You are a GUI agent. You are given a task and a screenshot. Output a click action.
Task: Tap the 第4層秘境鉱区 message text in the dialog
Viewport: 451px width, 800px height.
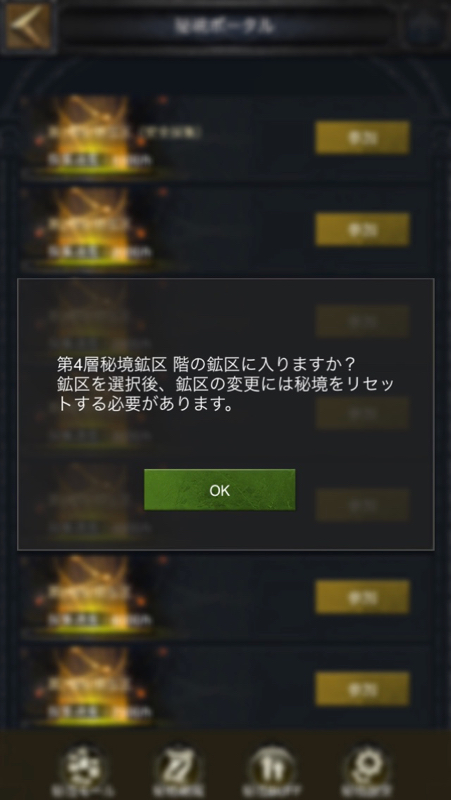[x=225, y=385]
